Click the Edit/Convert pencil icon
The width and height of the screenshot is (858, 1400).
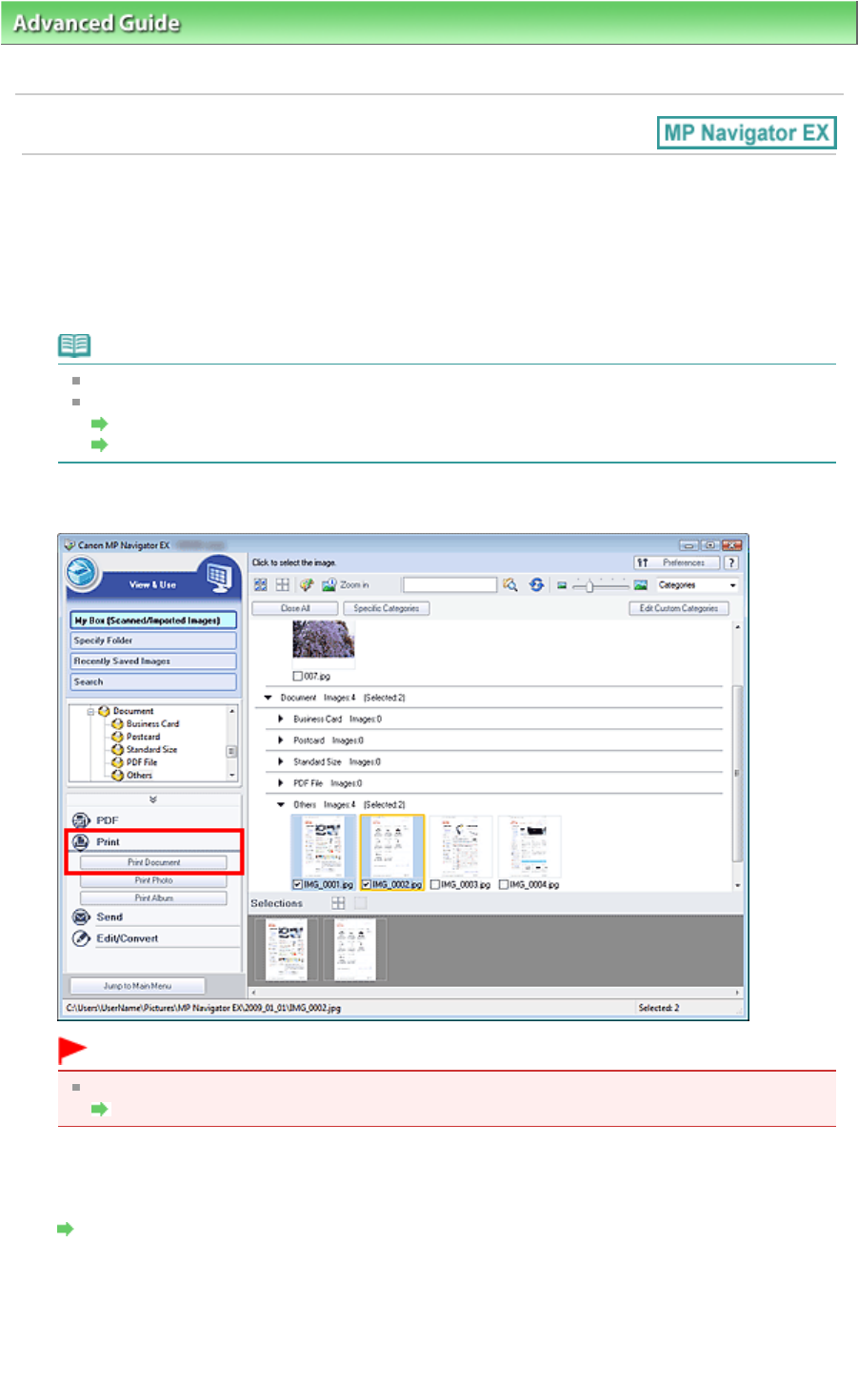[82, 938]
